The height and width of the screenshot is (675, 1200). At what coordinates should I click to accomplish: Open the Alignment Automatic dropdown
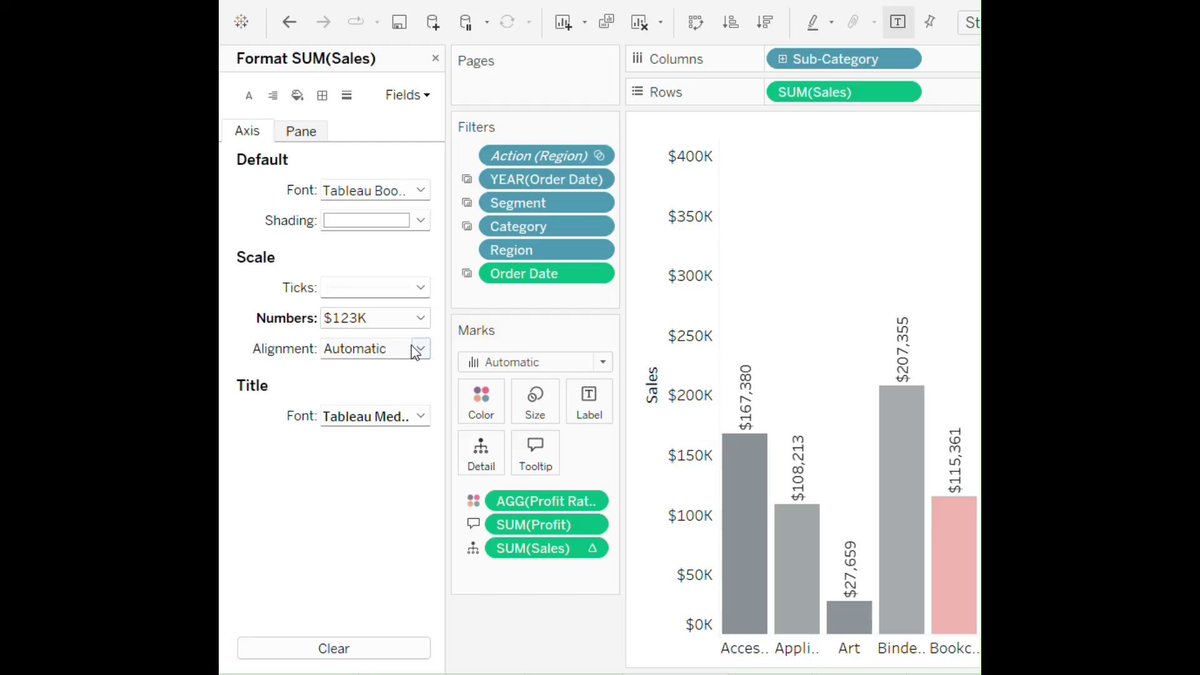click(x=375, y=348)
